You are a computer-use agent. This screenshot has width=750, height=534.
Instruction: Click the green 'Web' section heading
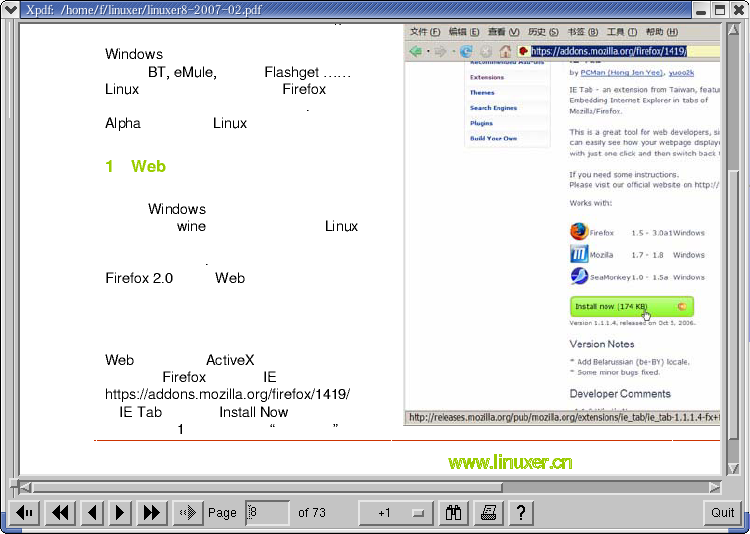pos(148,166)
